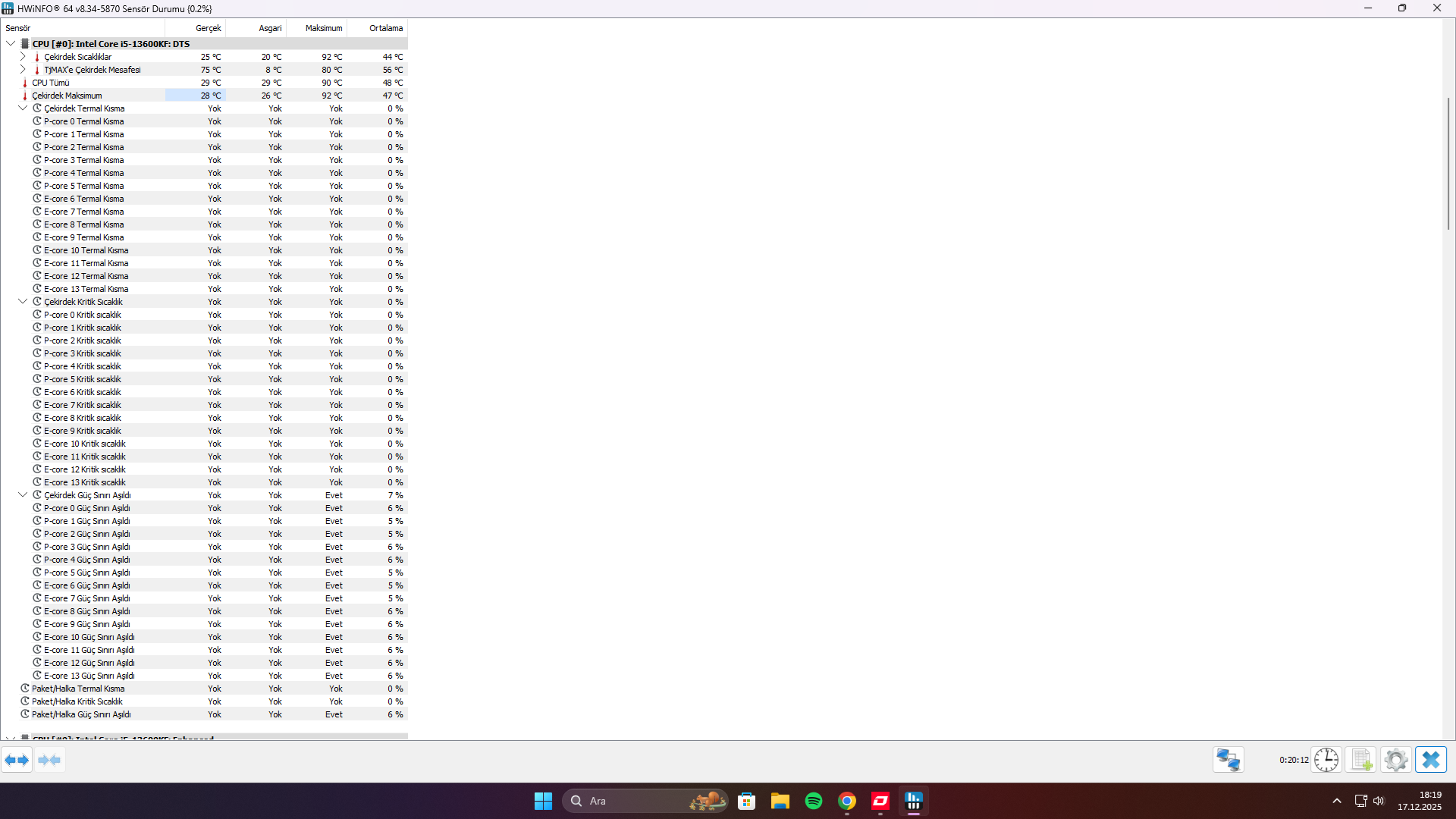1456x819 pixels.
Task: Click the HWiNFO app icon in title bar
Action: pos(8,8)
